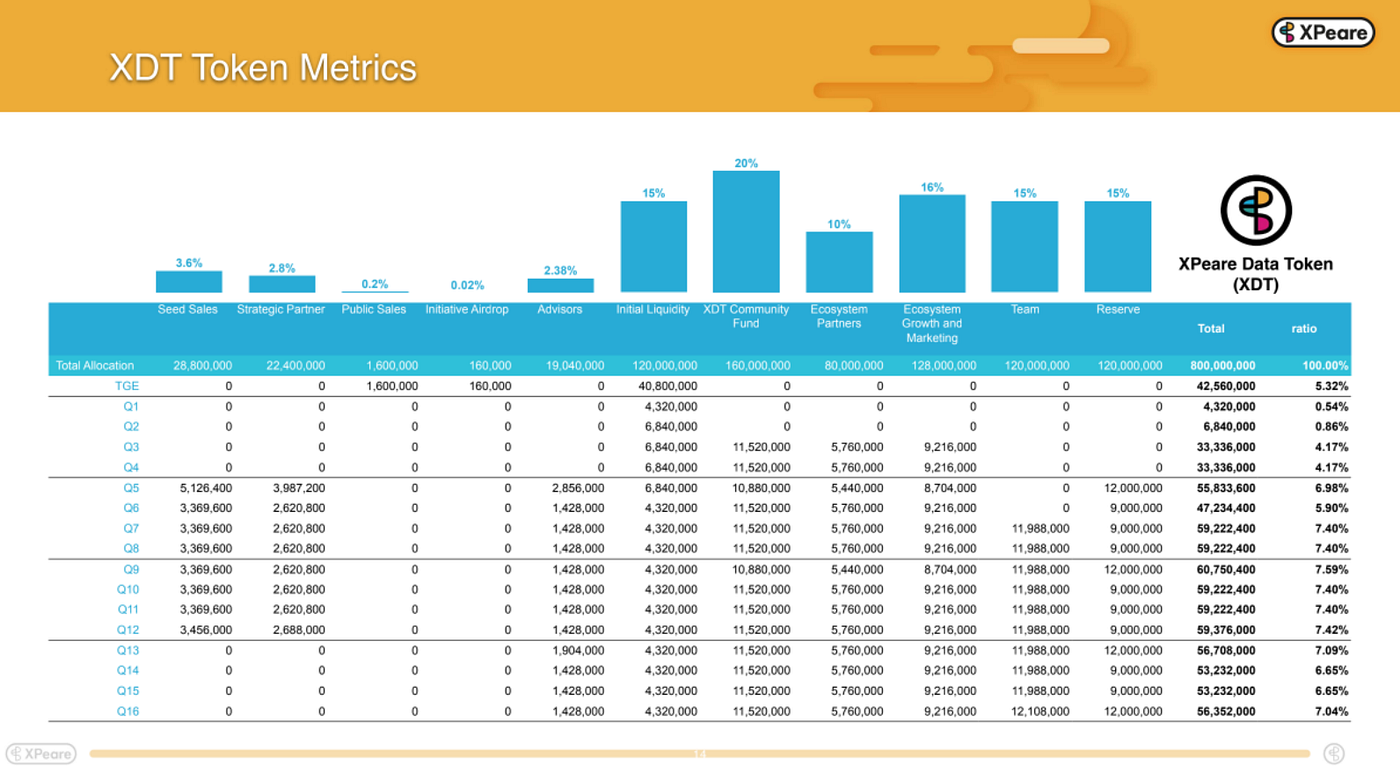Click the large XPeare Data Token circular logo

[1256, 211]
